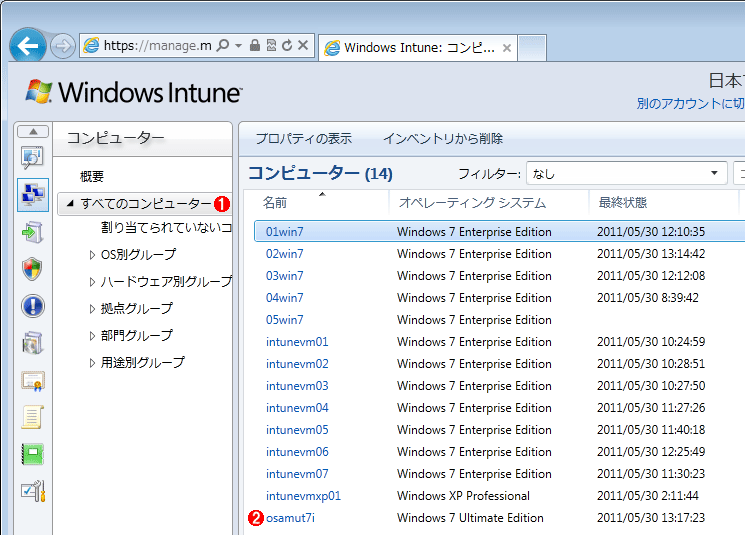
Task: Click インベントリから削除 in the toolbar
Action: pyautogui.click(x=443, y=139)
